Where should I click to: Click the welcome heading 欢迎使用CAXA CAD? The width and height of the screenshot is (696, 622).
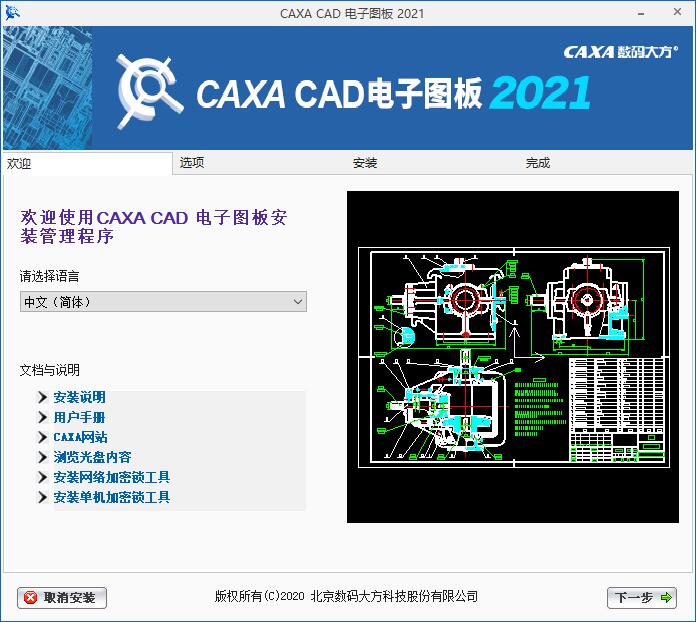(x=154, y=227)
